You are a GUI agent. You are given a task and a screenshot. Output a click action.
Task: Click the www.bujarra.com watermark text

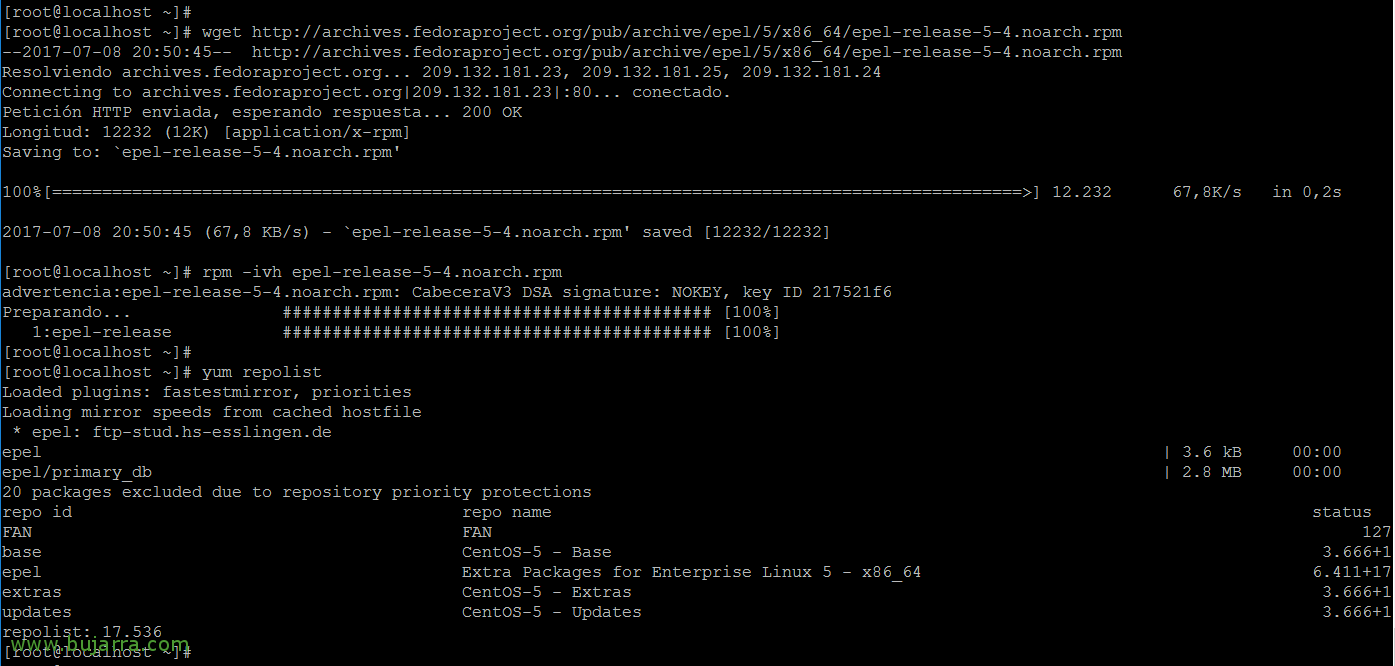(96, 644)
